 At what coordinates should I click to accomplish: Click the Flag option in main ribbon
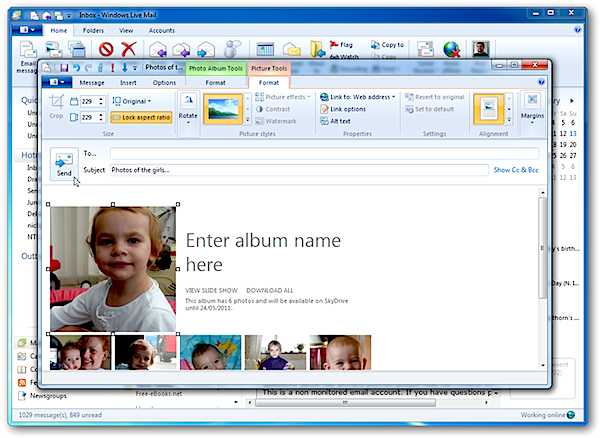coord(341,45)
